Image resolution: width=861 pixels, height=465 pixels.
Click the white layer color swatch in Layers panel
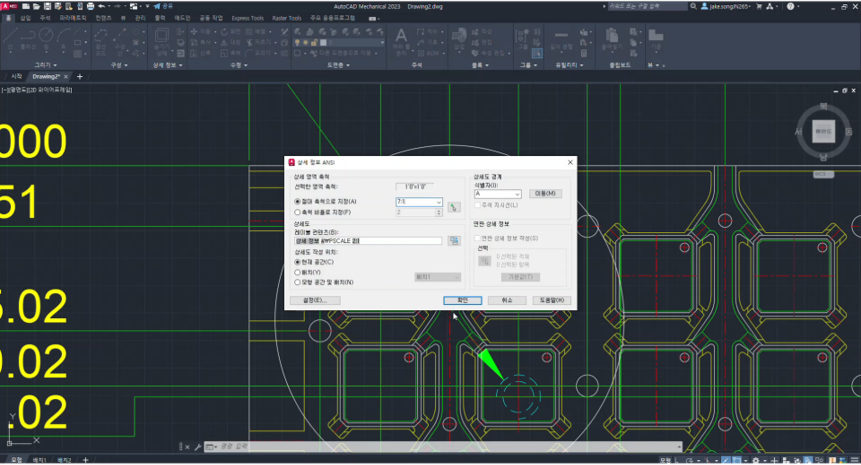323,42
